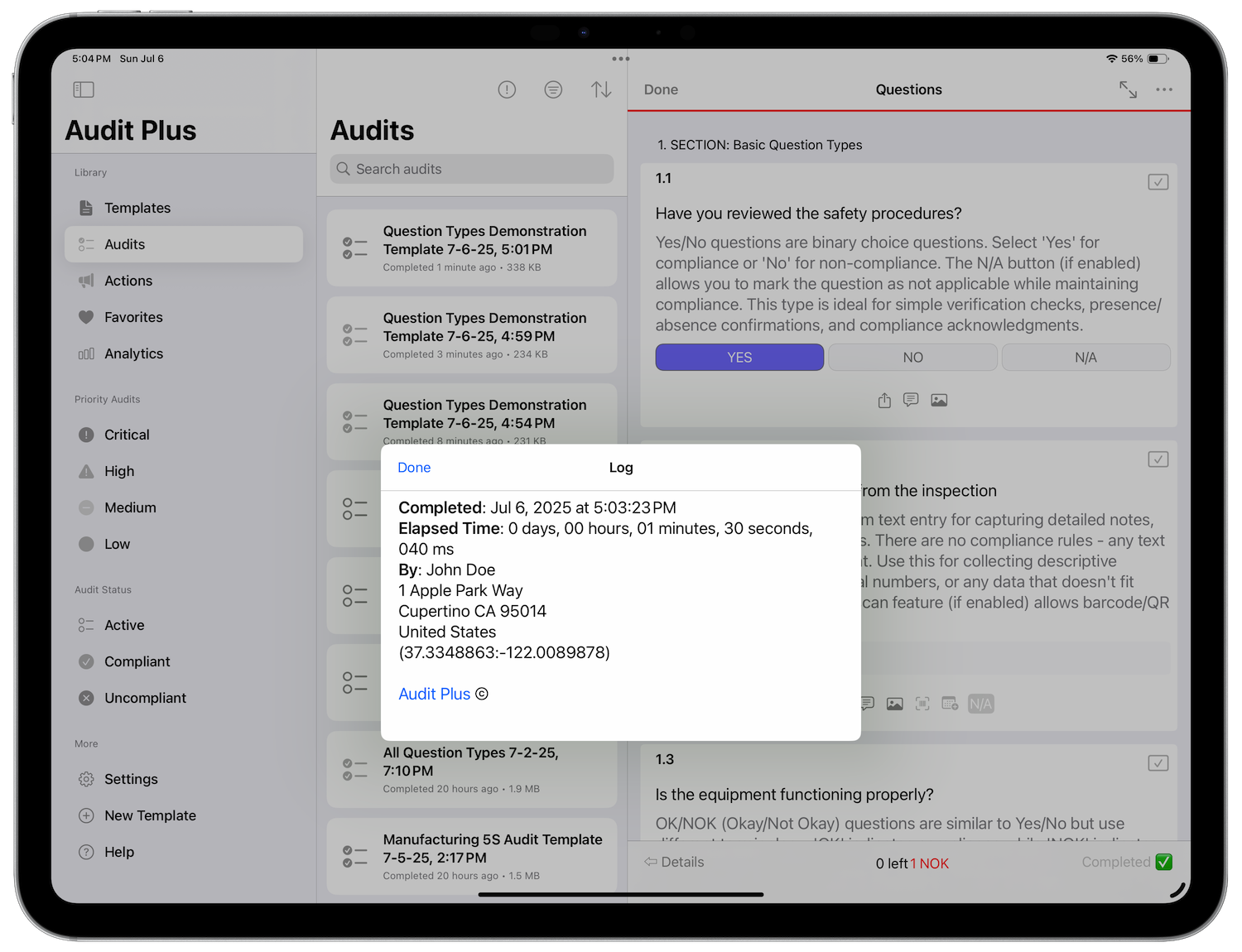Click the 'Cupertino CA 95014' line in Log
The width and height of the screenshot is (1242, 952).
[473, 611]
